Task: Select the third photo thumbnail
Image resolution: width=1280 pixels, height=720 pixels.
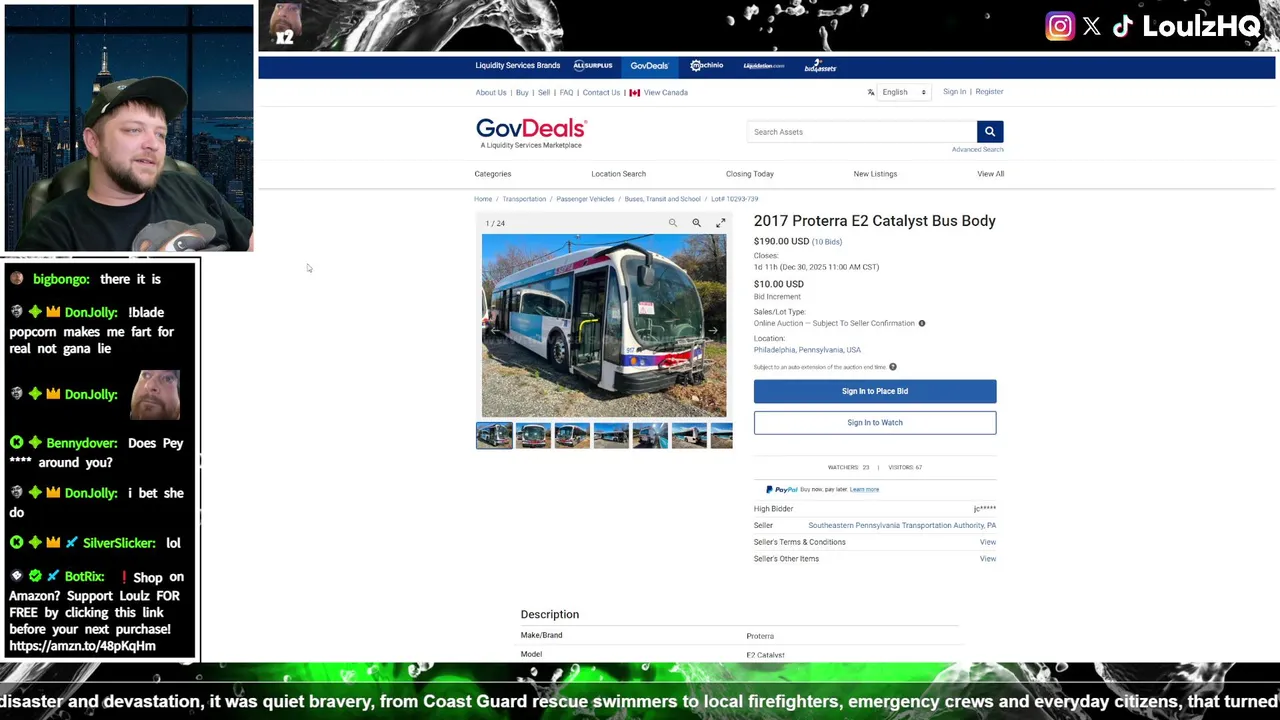Action: [572, 435]
